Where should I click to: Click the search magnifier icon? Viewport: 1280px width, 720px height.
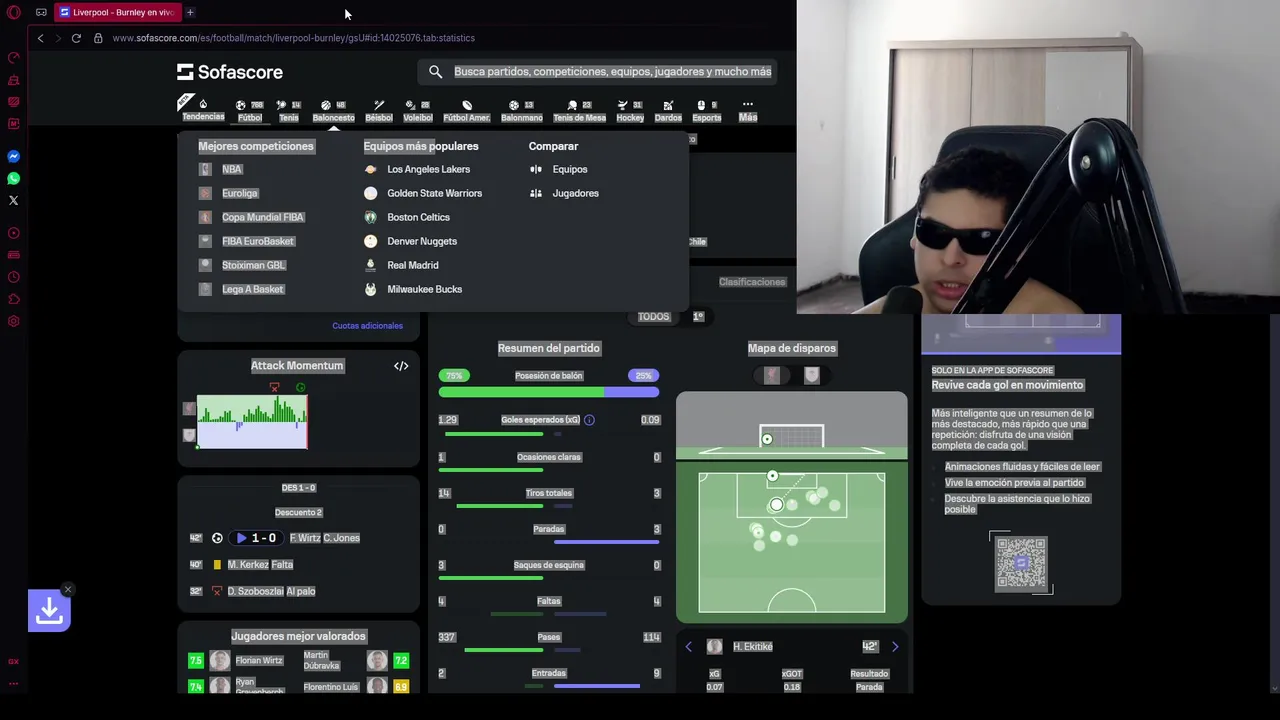[x=435, y=72]
